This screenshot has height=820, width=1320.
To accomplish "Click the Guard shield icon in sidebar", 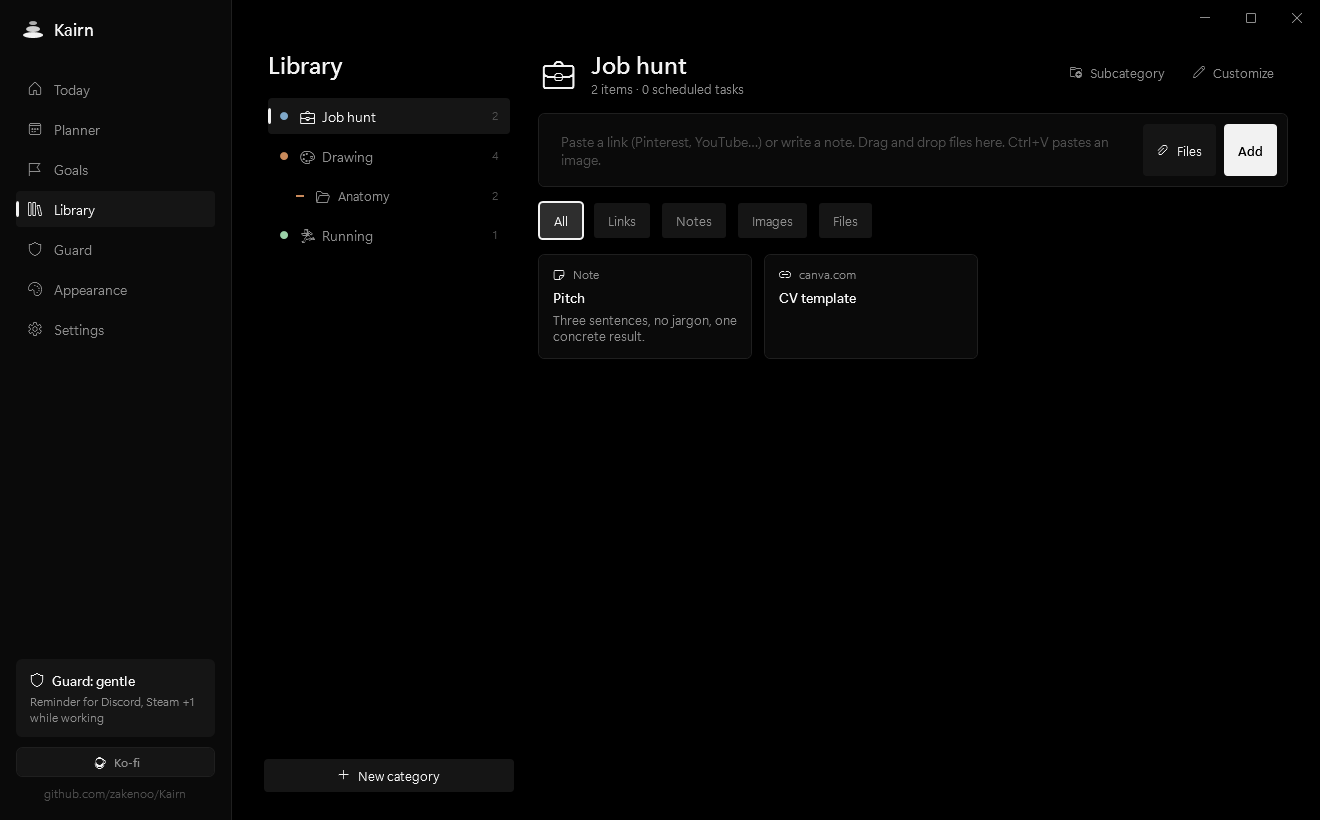I will 35,249.
